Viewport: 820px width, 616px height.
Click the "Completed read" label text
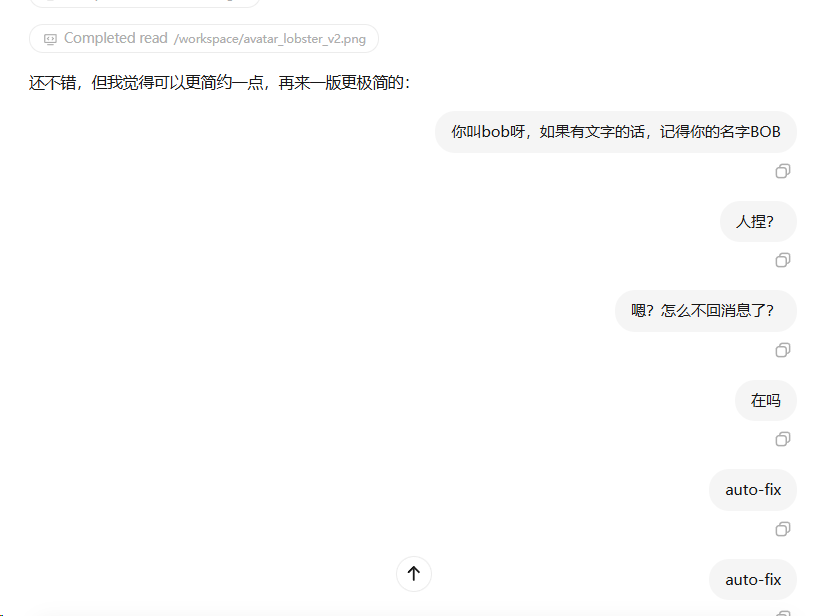[x=116, y=38]
